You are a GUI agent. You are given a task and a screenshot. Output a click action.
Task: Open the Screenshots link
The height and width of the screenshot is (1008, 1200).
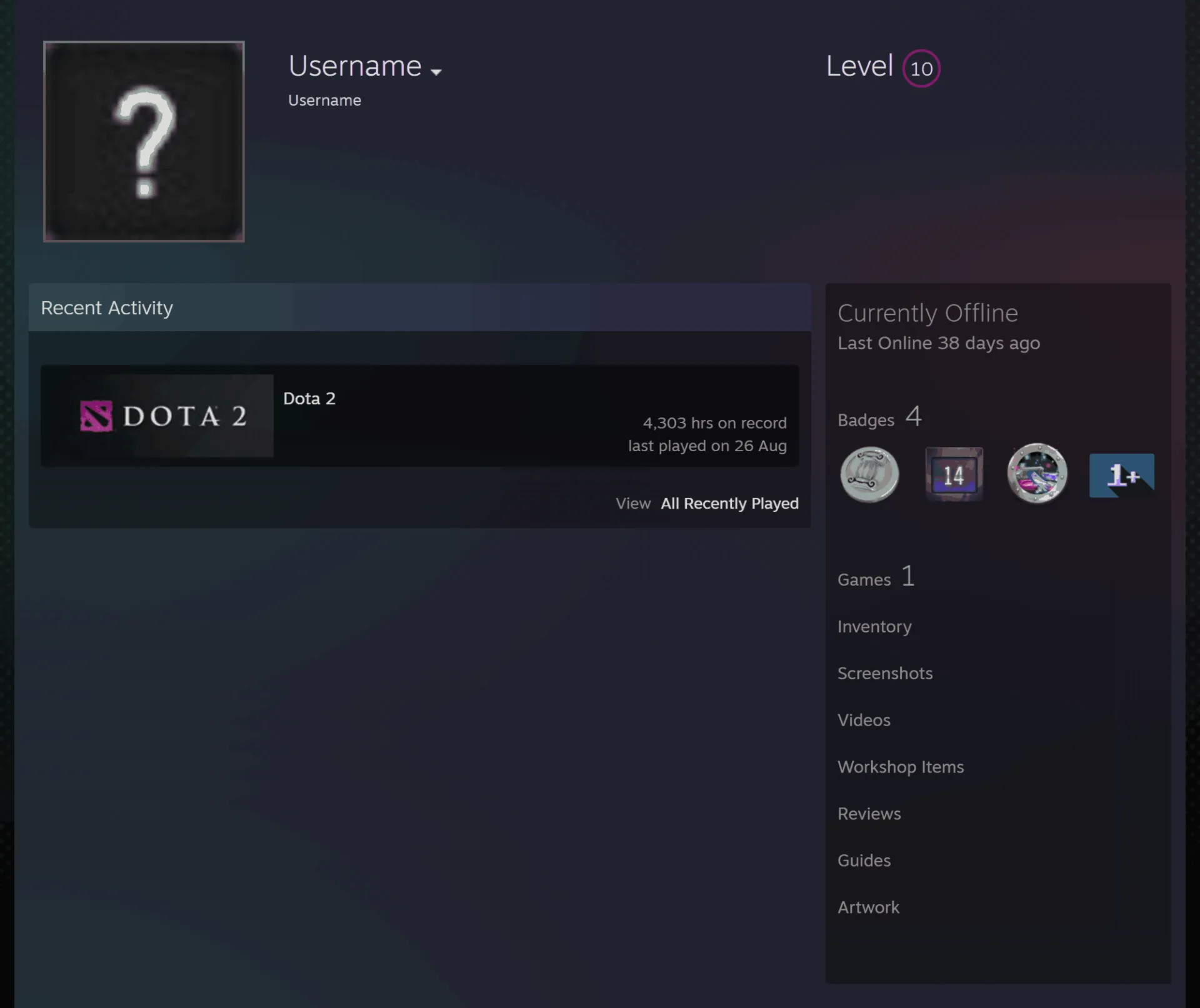885,673
